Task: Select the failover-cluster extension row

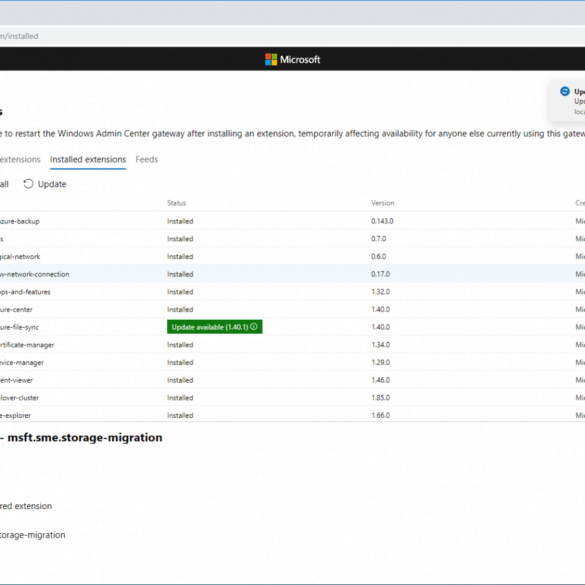Action: 292,398
